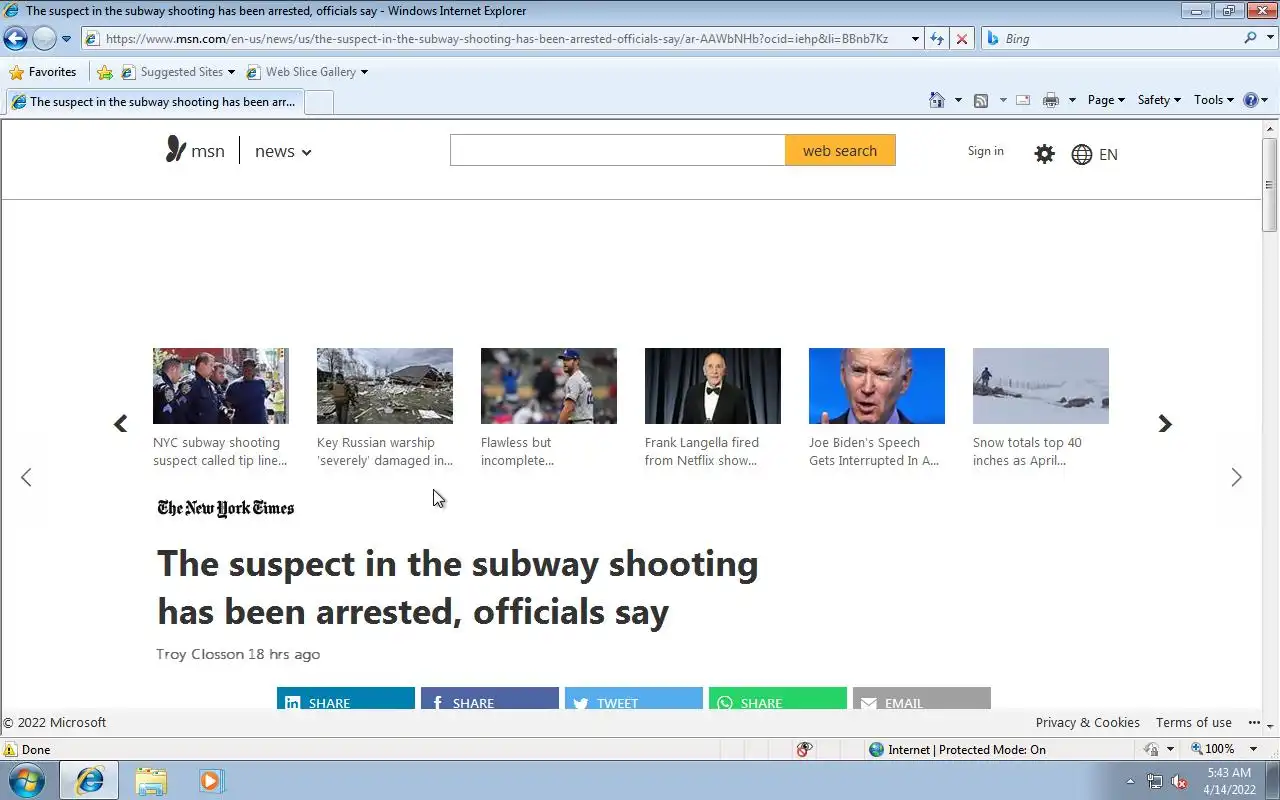The width and height of the screenshot is (1280, 800).
Task: Click the magnifier search icon in Bing box
Action: 1250,38
